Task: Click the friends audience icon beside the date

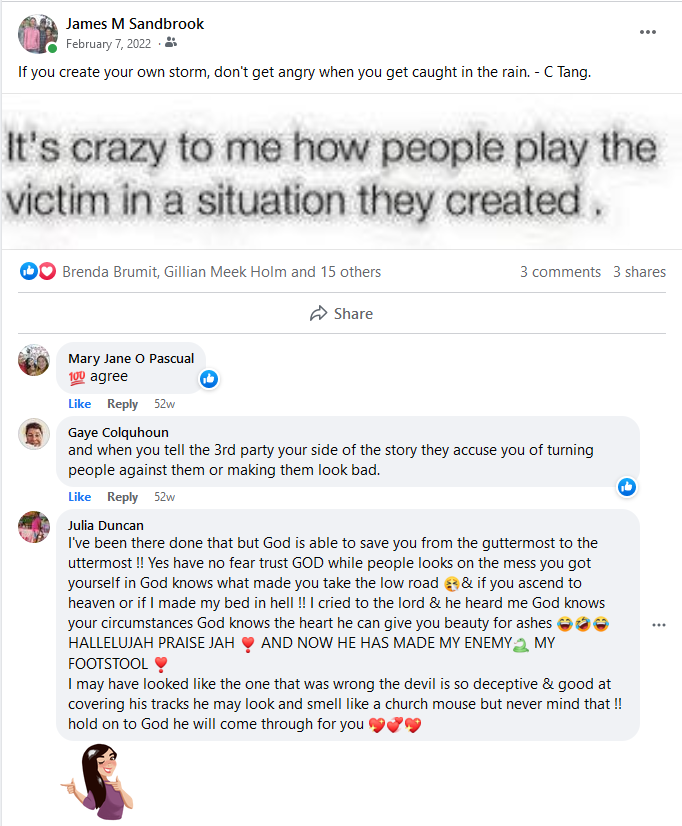Action: (171, 43)
